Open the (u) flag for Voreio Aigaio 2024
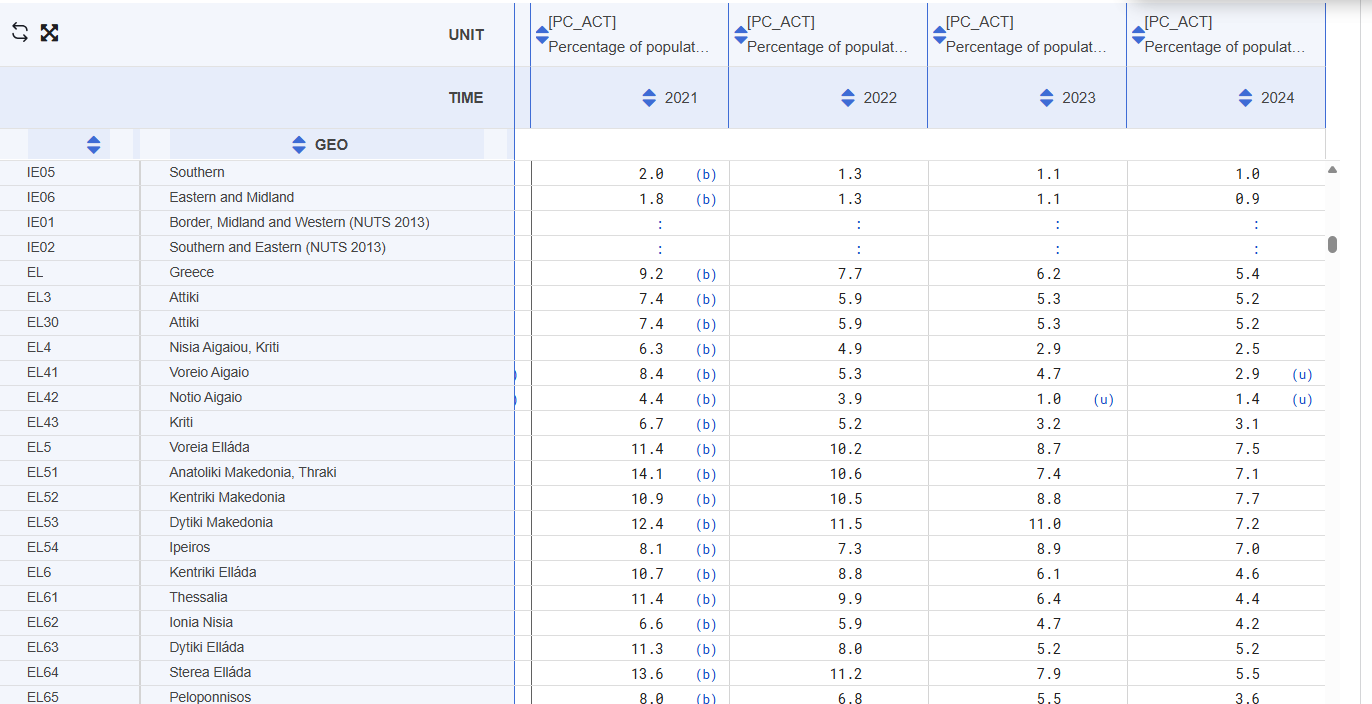The height and width of the screenshot is (704, 1372). (x=1301, y=374)
